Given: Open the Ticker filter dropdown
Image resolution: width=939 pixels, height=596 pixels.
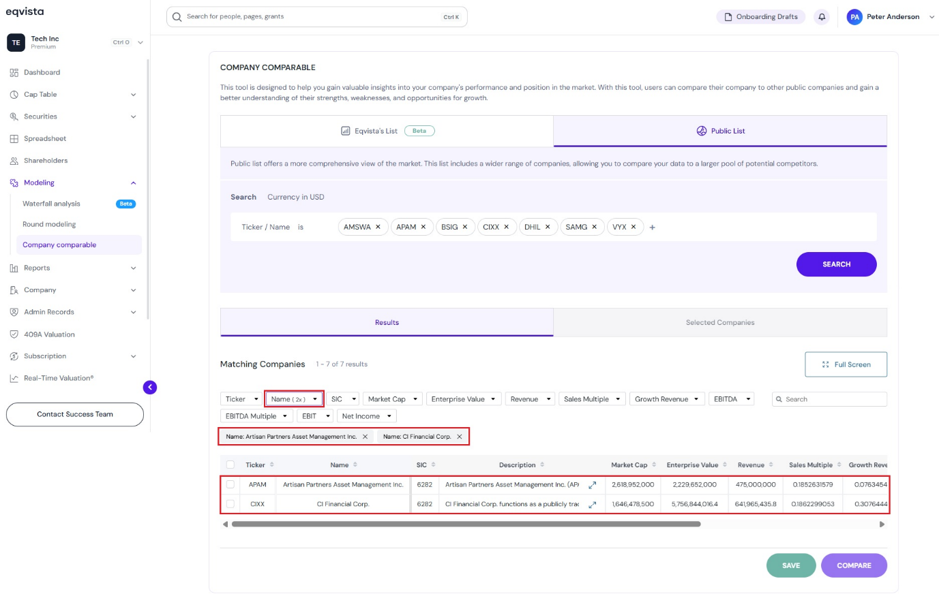Looking at the screenshot, I should 241,399.
